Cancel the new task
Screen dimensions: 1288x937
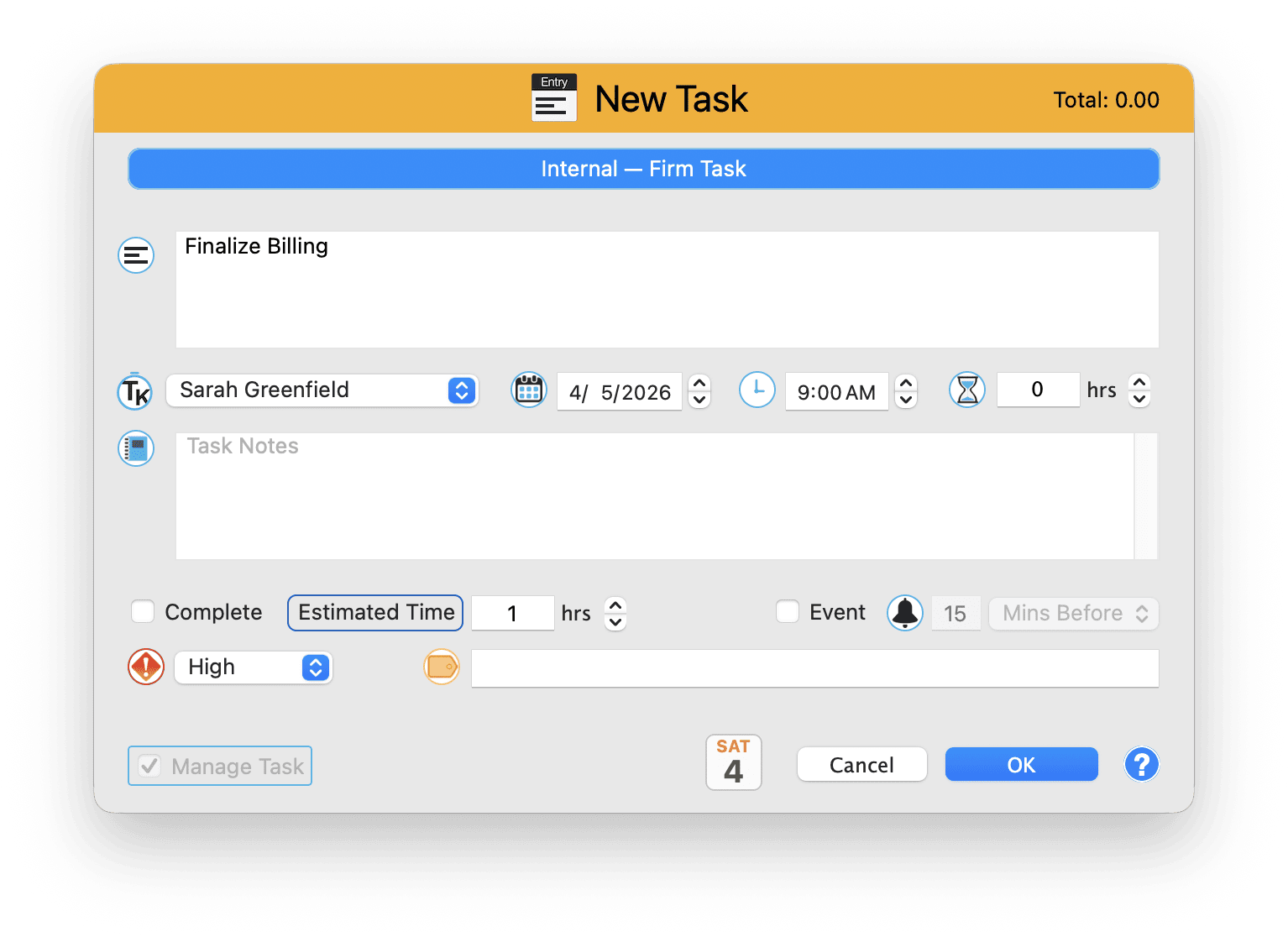tap(861, 764)
